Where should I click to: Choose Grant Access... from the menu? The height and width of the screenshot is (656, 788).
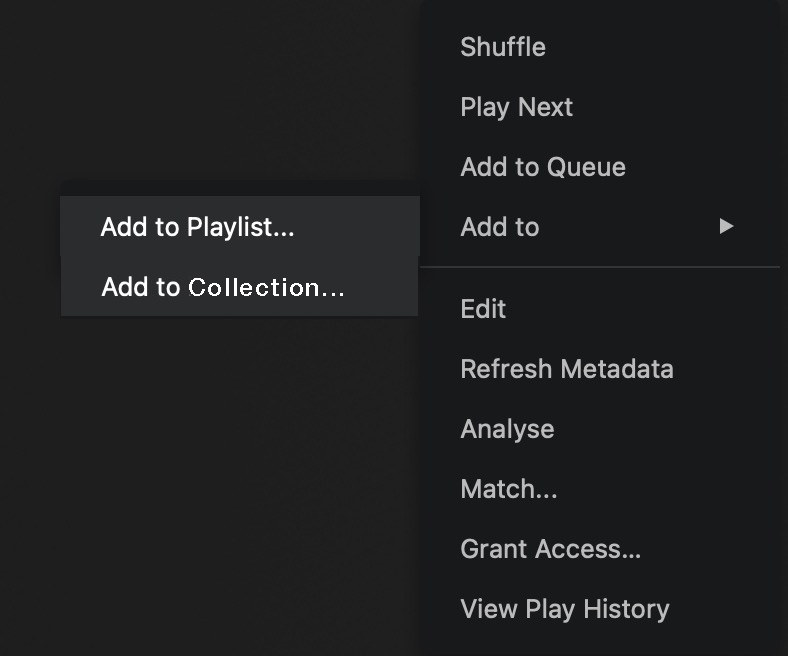pyautogui.click(x=550, y=549)
